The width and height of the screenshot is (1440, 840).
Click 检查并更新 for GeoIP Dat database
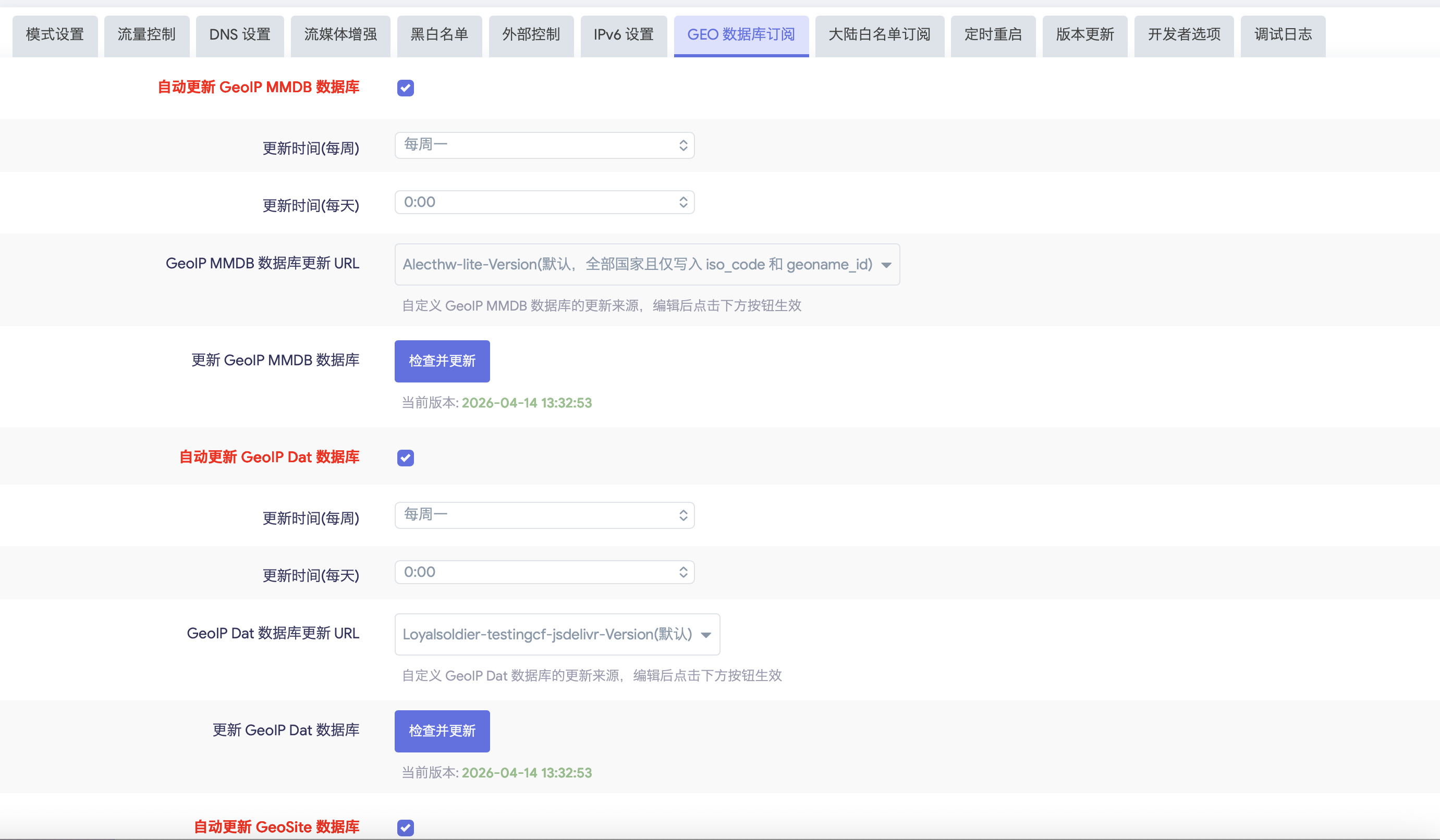442,731
